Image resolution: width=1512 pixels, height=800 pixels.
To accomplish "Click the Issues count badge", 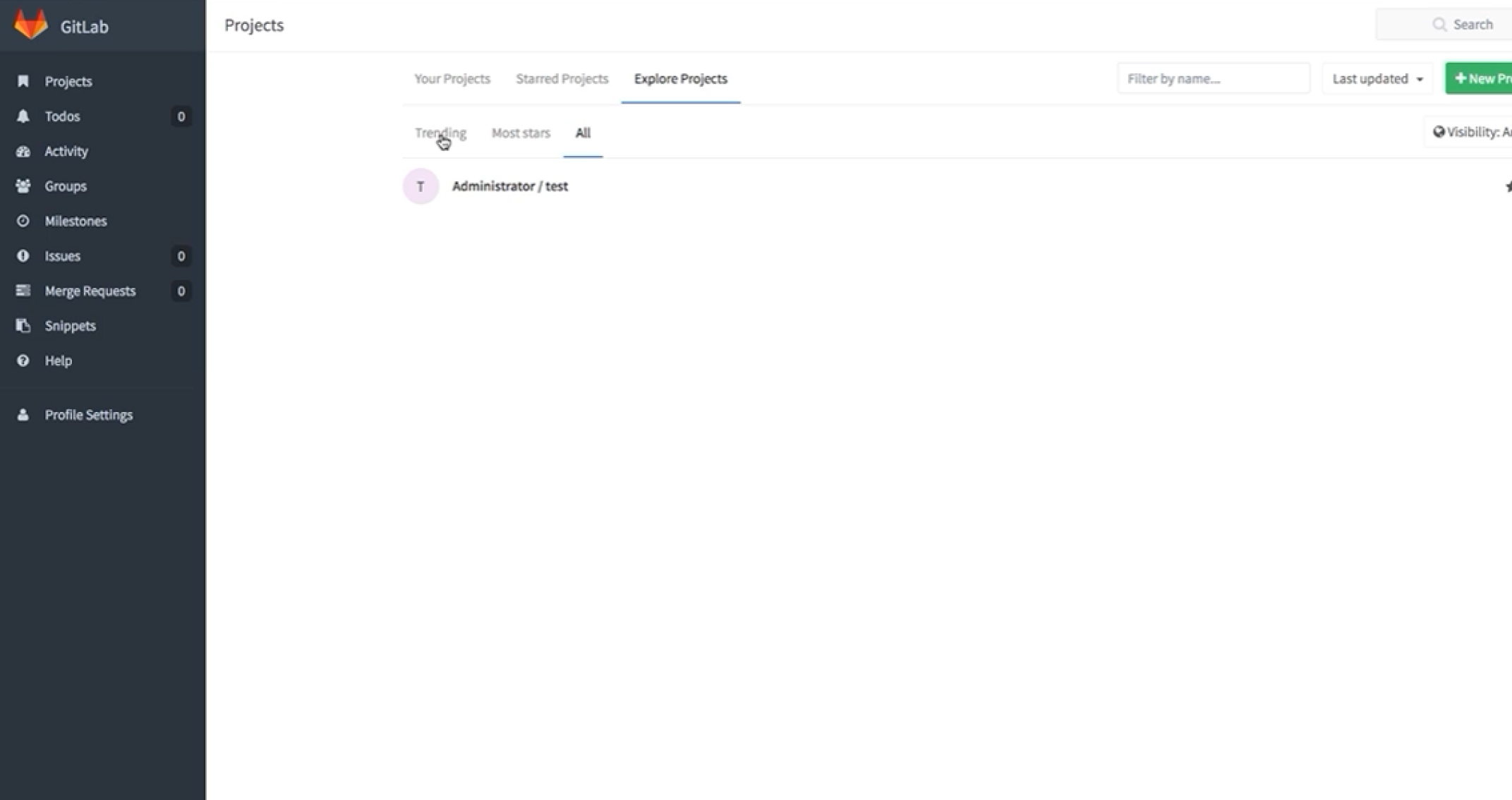I will pyautogui.click(x=181, y=256).
